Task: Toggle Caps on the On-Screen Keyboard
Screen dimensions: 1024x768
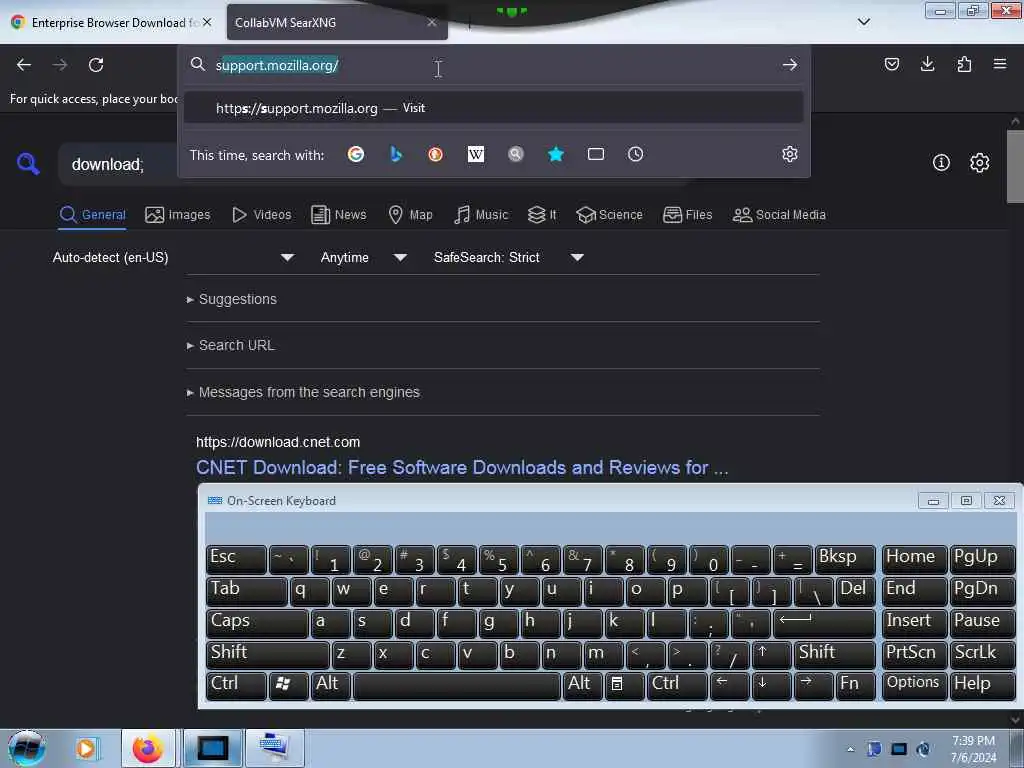Action: point(257,624)
